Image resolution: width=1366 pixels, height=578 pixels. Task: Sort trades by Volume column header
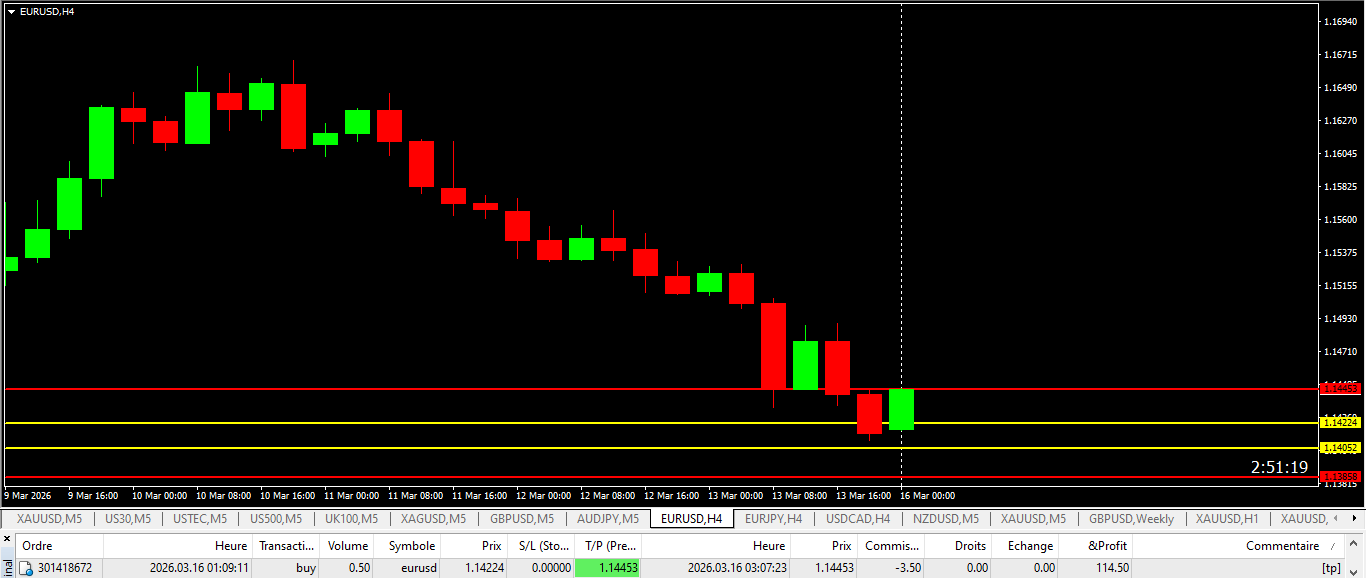(x=348, y=546)
